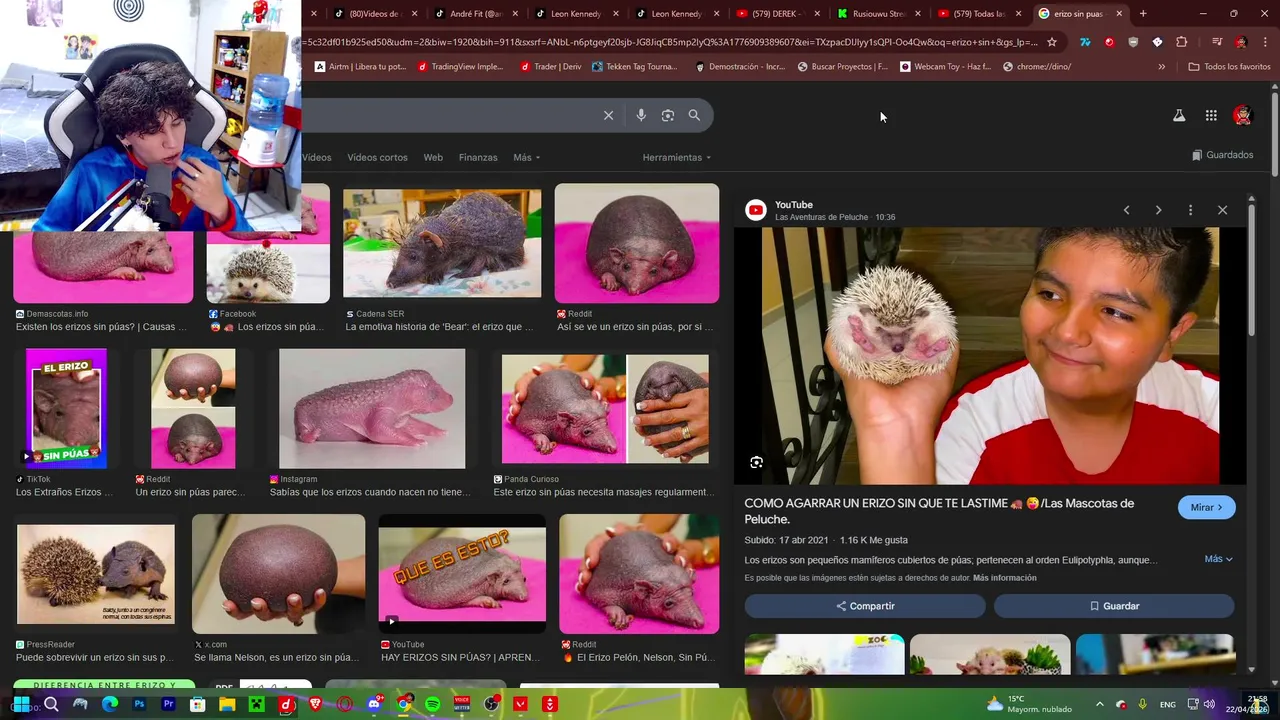Open Google Lens image search icon
This screenshot has height=720, width=1280.
click(x=668, y=115)
